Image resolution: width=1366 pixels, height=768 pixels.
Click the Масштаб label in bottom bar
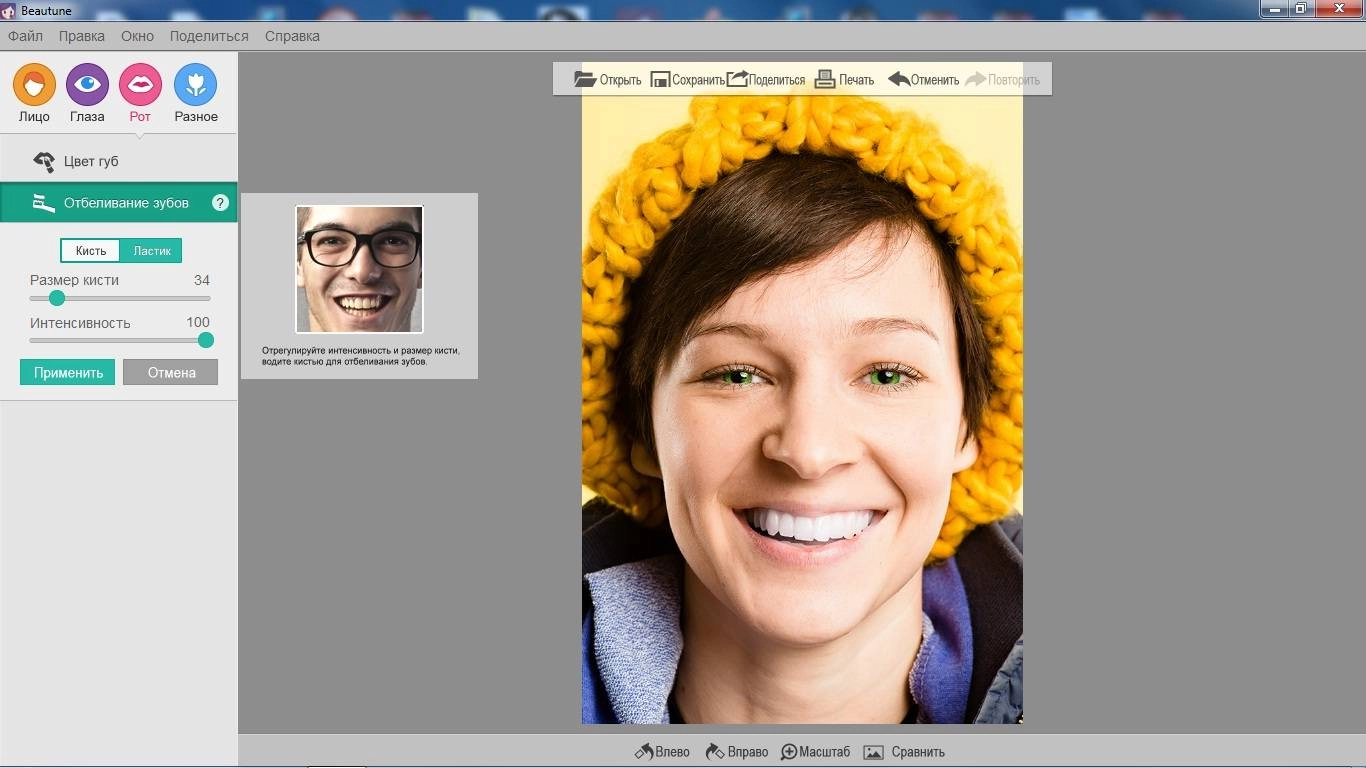tap(825, 752)
